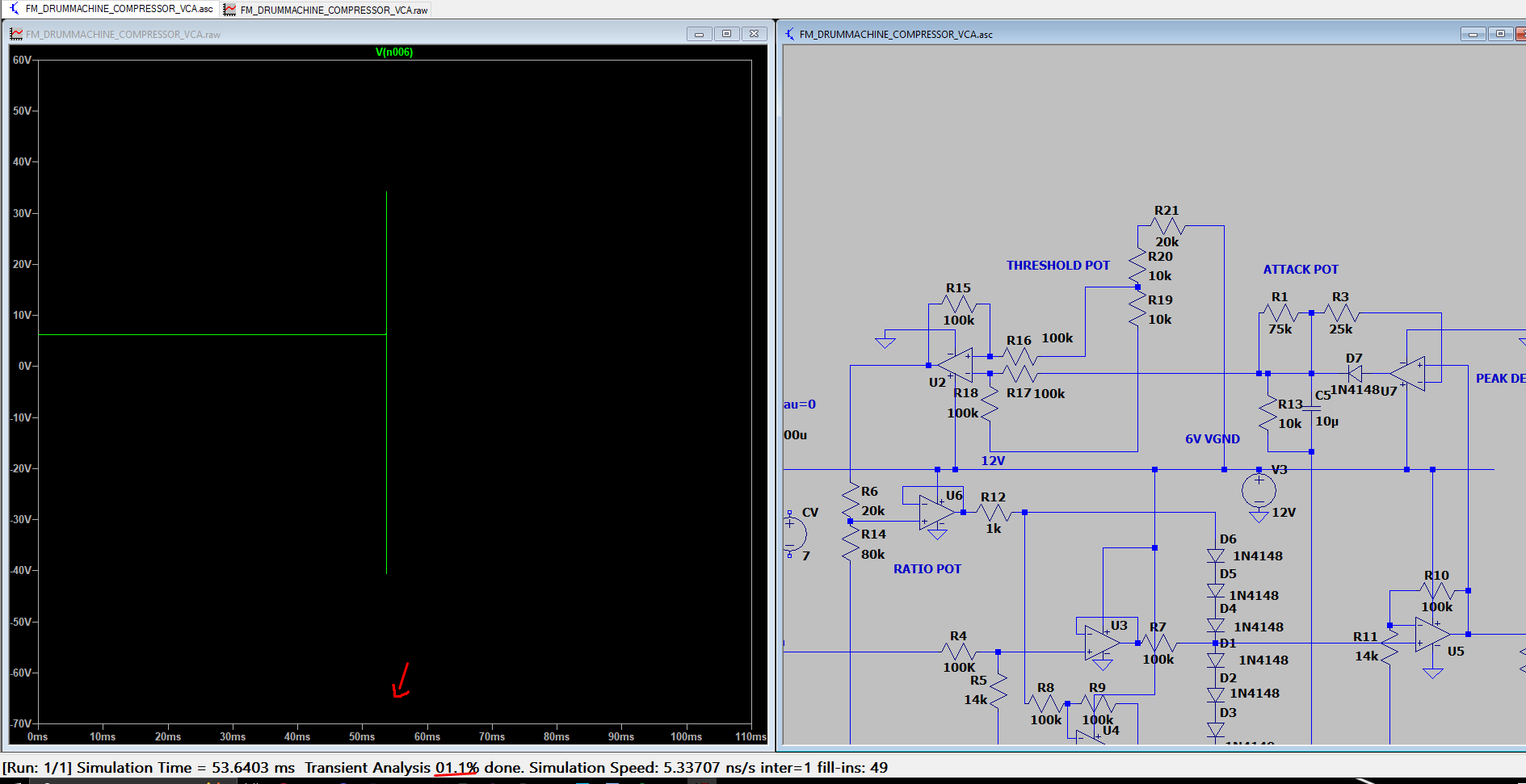This screenshot has width=1526, height=784.
Task: Click diode D1 symbol
Action: 1216,660
